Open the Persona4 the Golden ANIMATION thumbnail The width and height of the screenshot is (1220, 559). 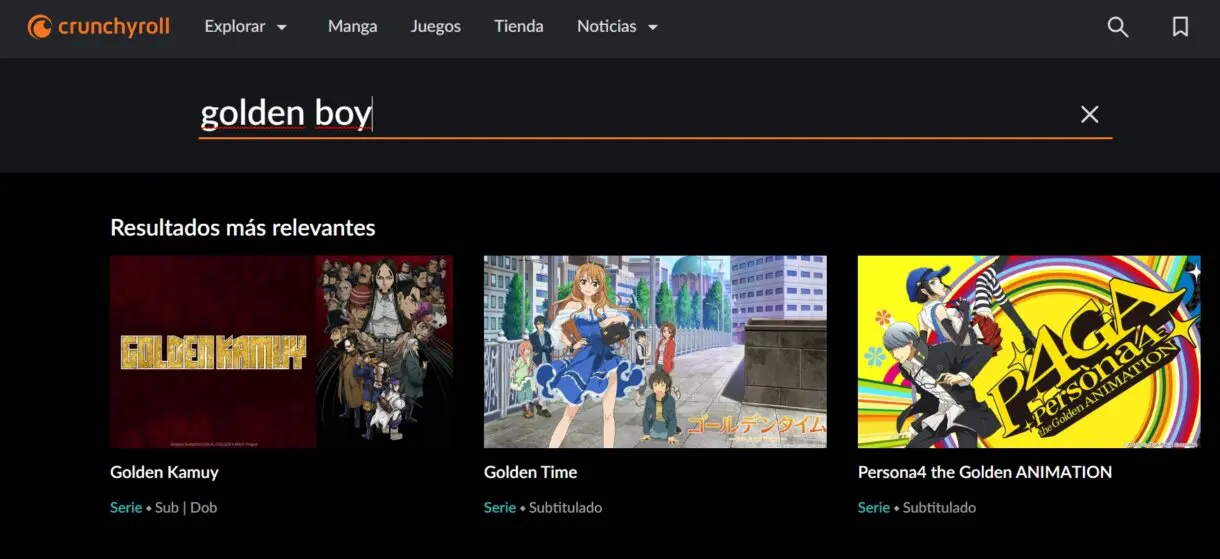(x=1029, y=351)
